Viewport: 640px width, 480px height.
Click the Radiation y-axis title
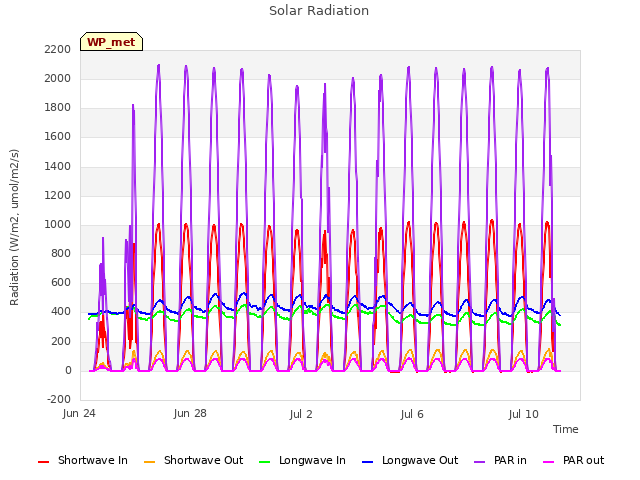click(14, 227)
